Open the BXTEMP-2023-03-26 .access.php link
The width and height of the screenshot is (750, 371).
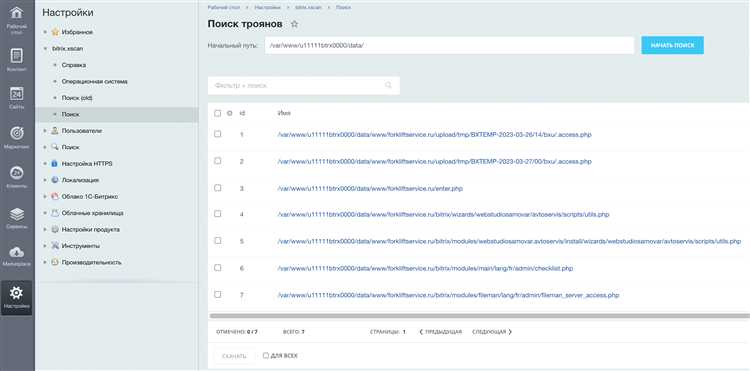[434, 134]
